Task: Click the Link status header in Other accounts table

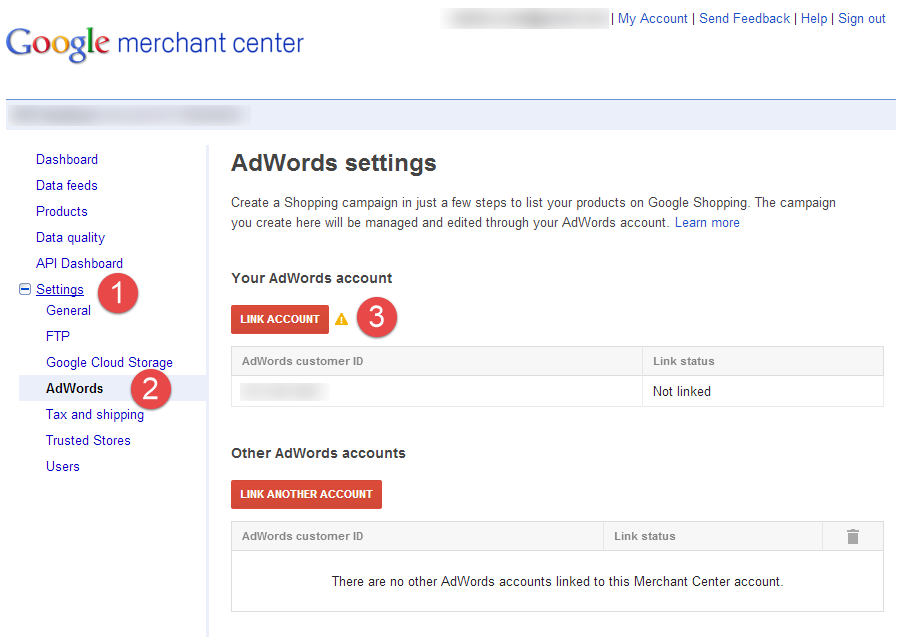Action: tap(712, 536)
